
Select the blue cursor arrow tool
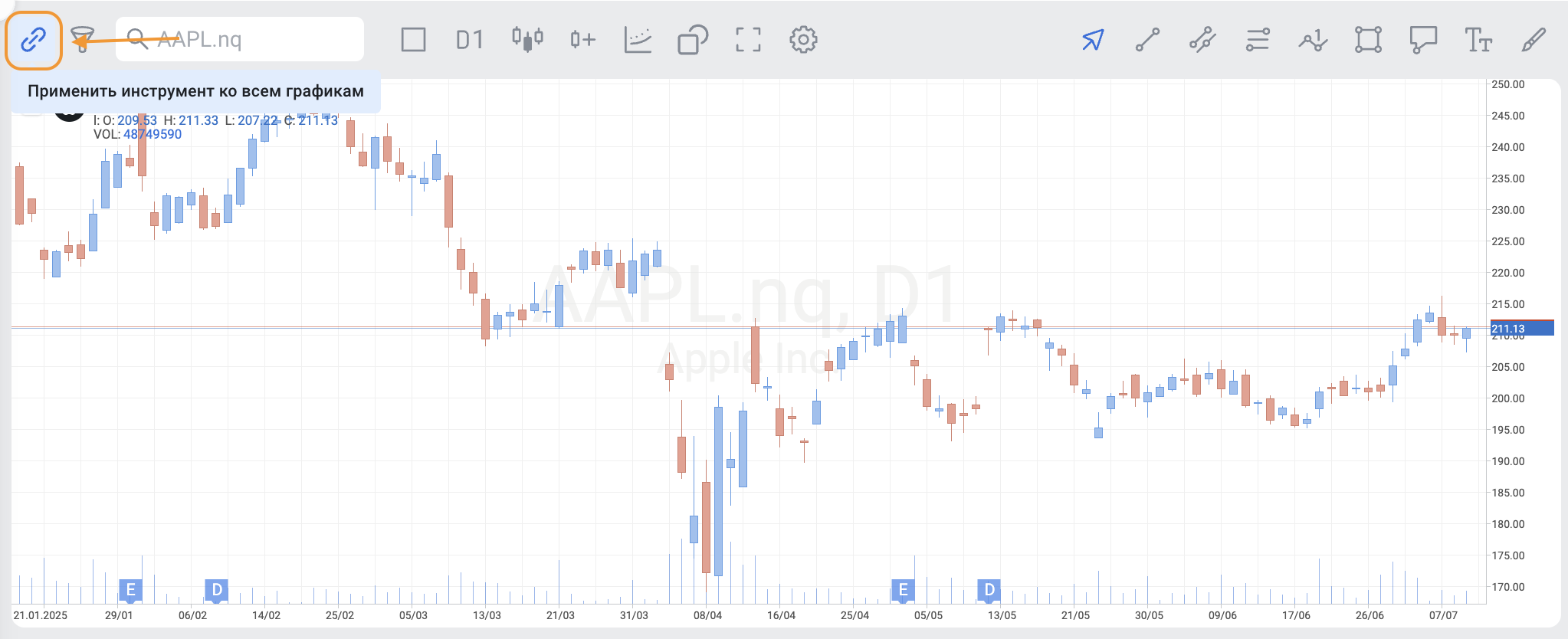tap(1093, 39)
